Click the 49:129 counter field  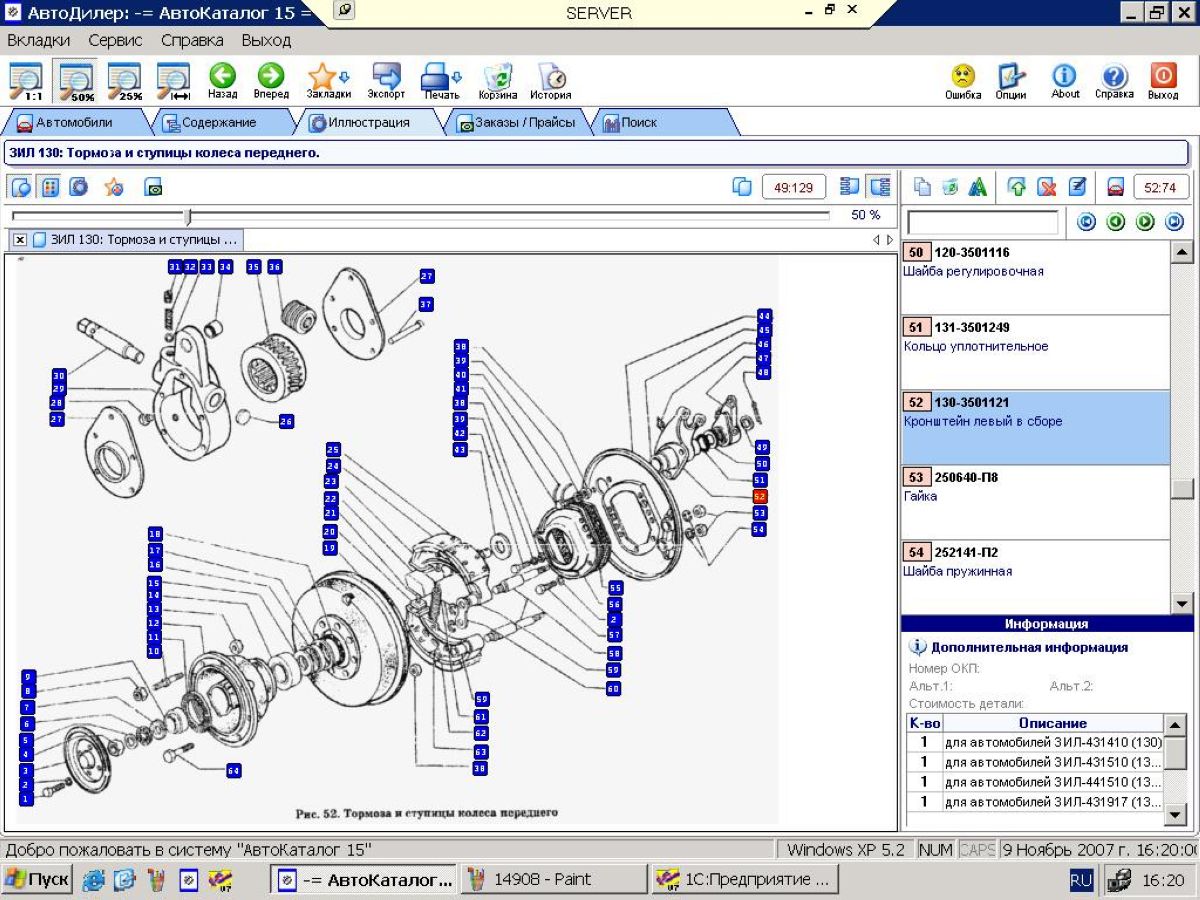click(794, 187)
